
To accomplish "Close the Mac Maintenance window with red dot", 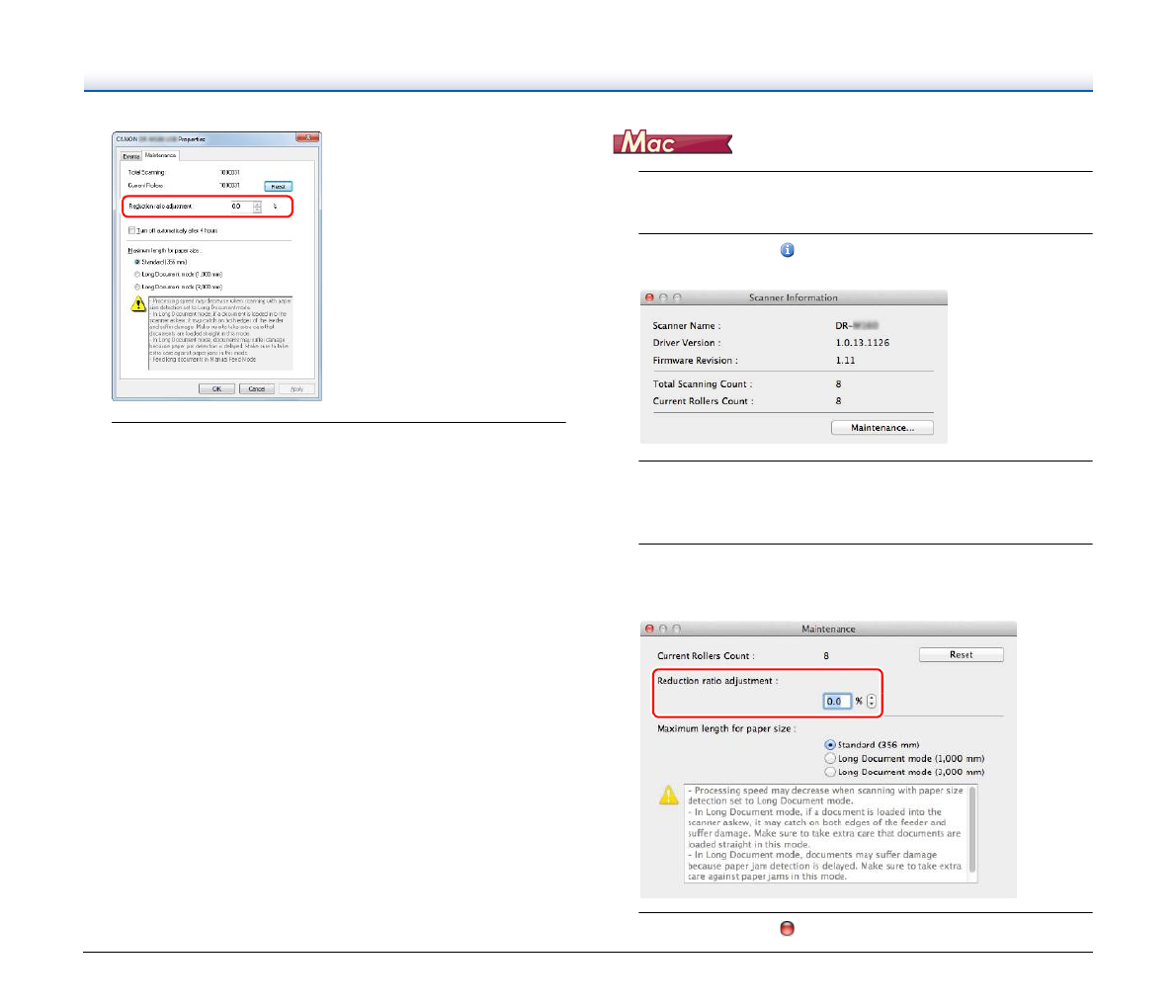I will click(649, 629).
